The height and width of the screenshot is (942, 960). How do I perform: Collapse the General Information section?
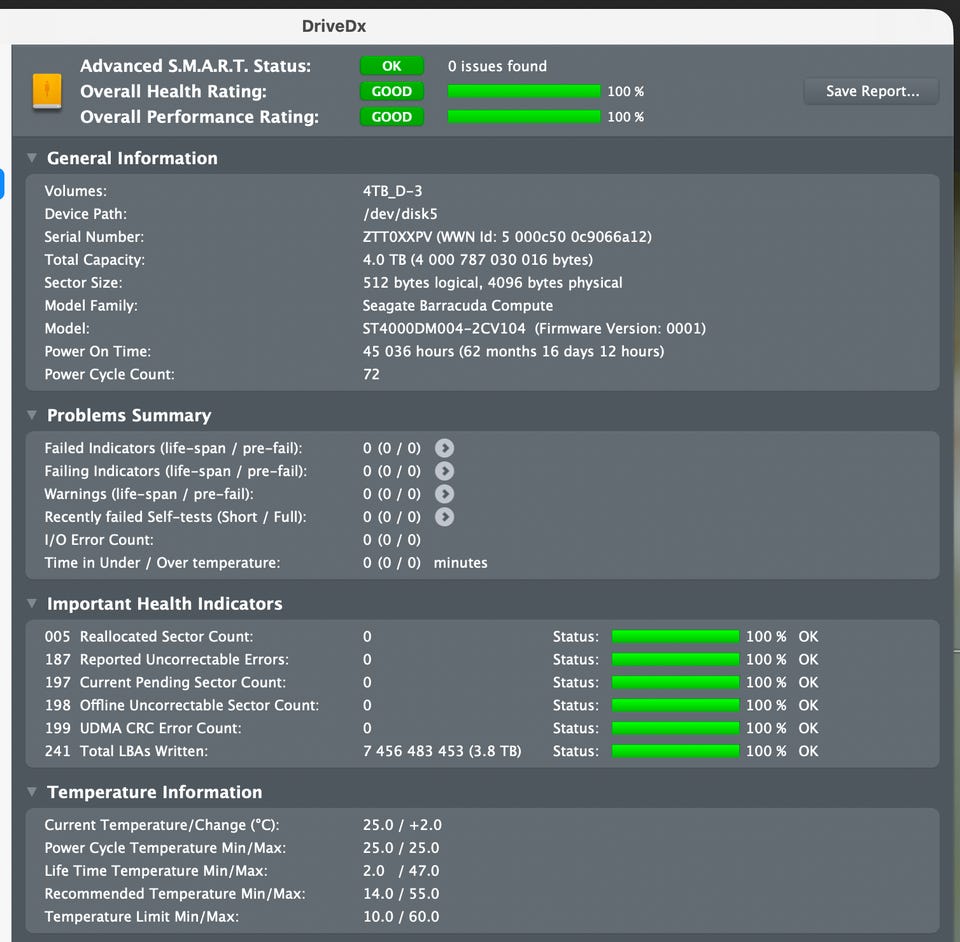[x=32, y=158]
